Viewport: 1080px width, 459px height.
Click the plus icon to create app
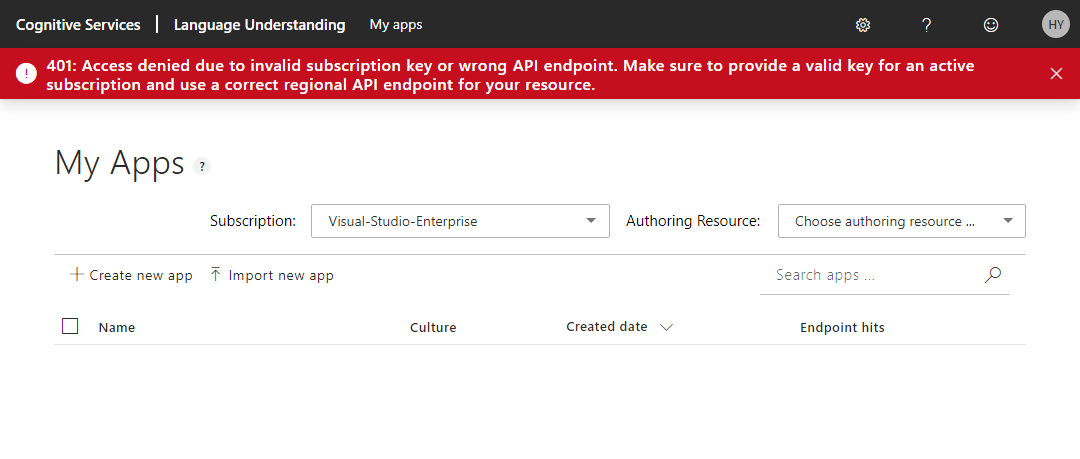[77, 275]
